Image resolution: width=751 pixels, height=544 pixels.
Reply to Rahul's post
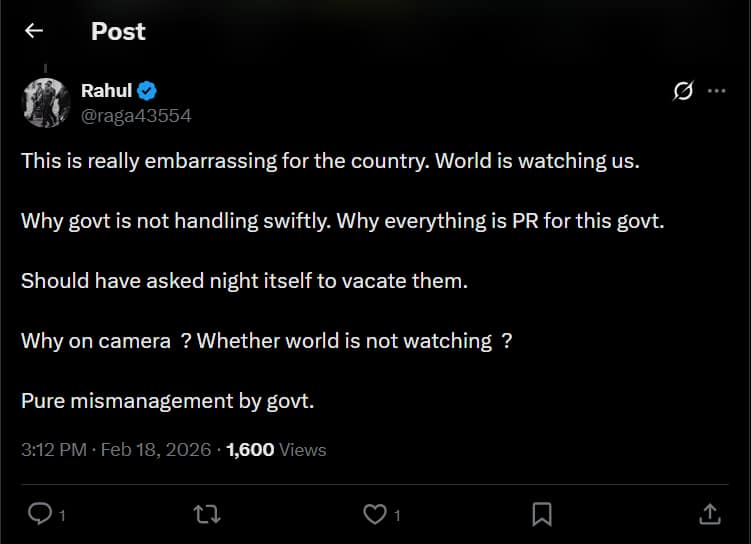(40, 514)
